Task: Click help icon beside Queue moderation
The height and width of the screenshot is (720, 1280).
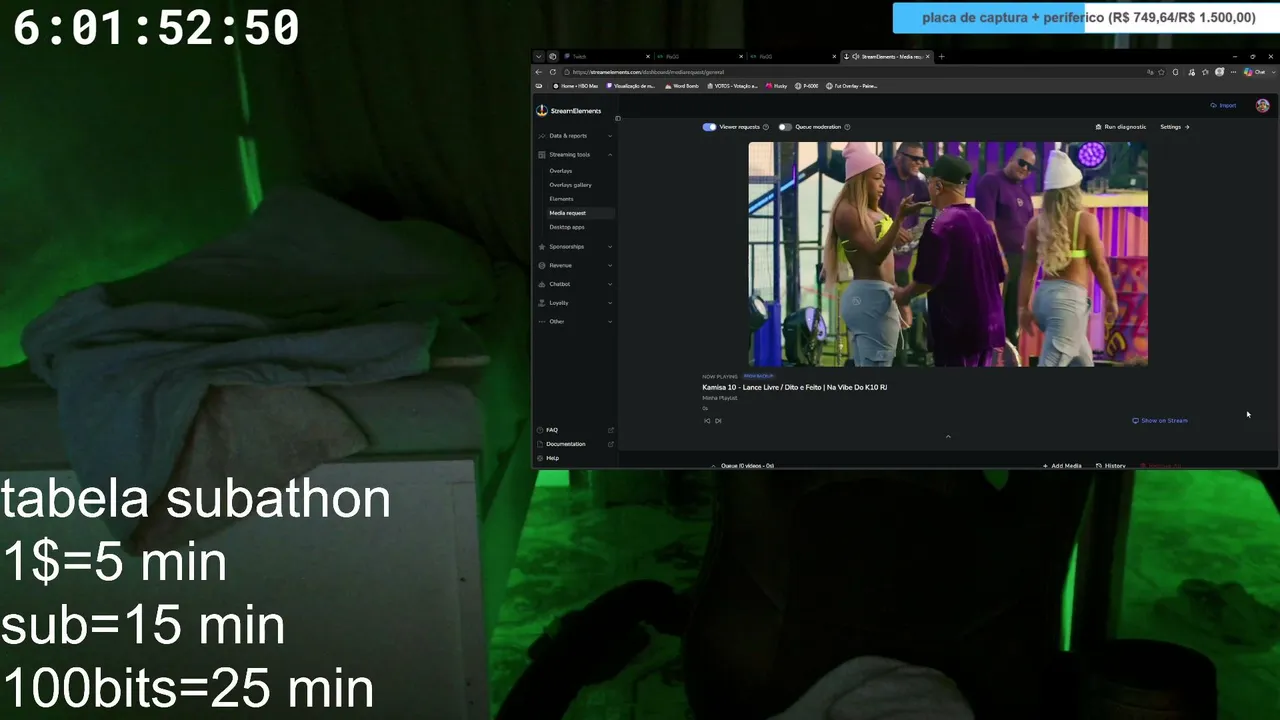Action: (x=847, y=127)
